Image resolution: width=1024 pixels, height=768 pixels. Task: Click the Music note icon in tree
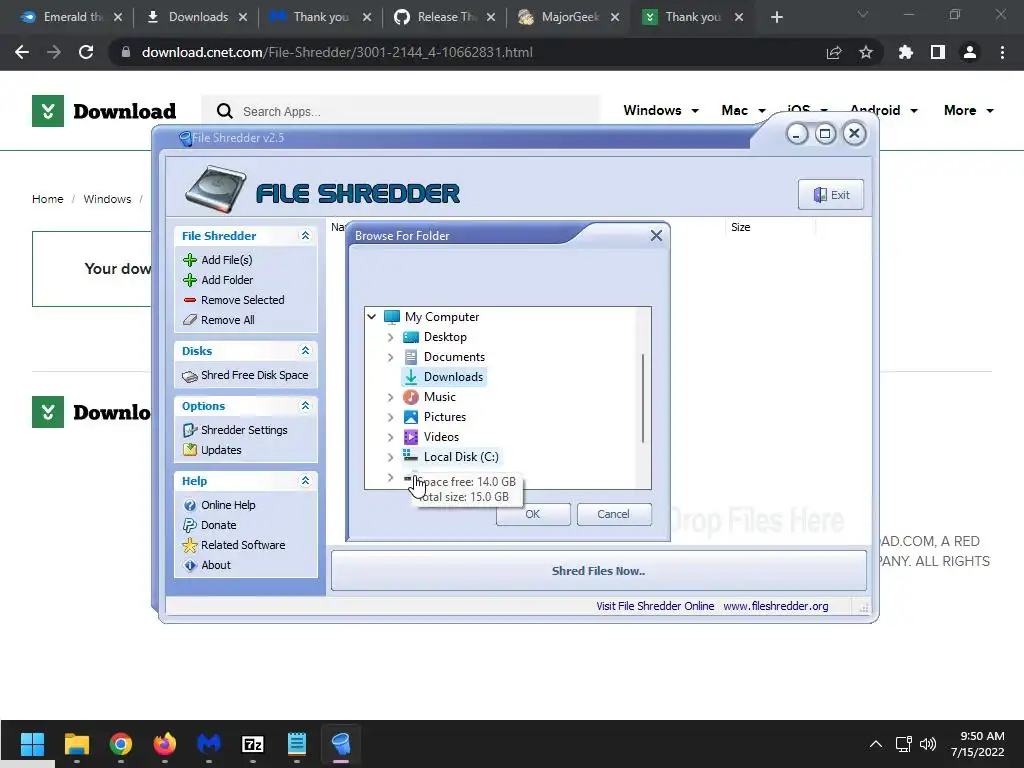(411, 397)
